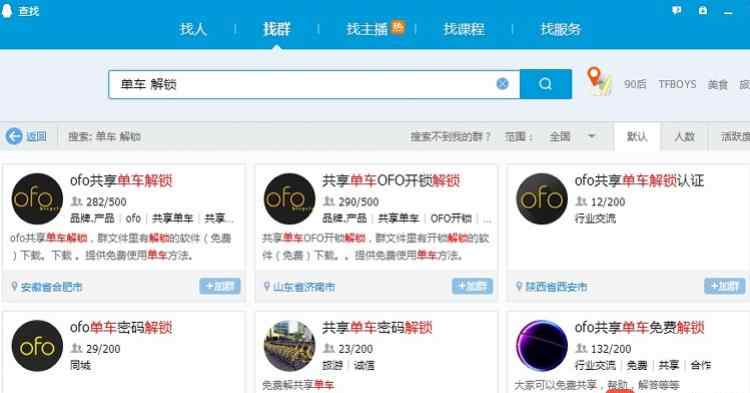
Task: Click the 行业交流 tag under ofo共享单车解锁认证
Action: pyautogui.click(x=595, y=218)
